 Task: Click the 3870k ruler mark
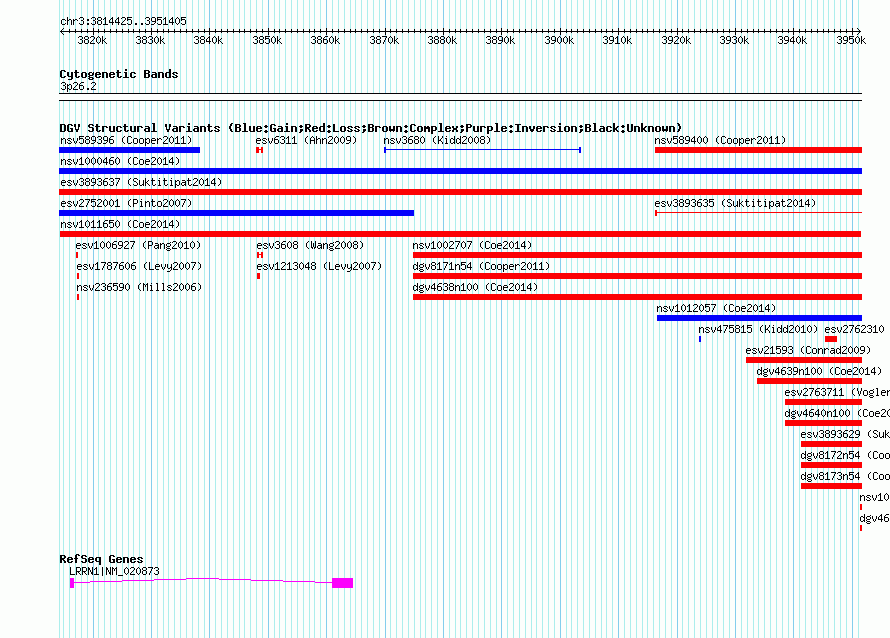point(384,40)
